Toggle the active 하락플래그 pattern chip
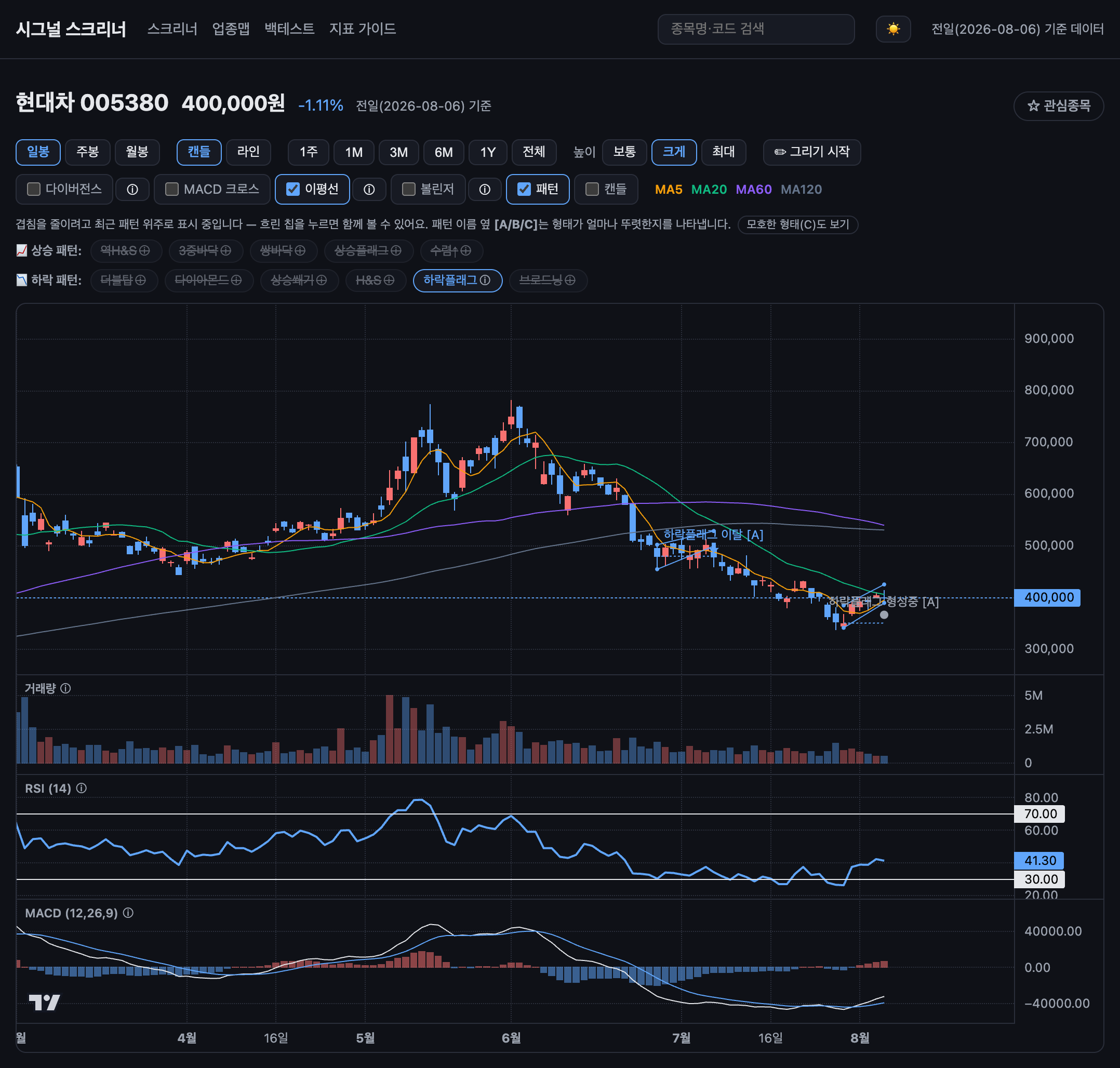 click(457, 280)
